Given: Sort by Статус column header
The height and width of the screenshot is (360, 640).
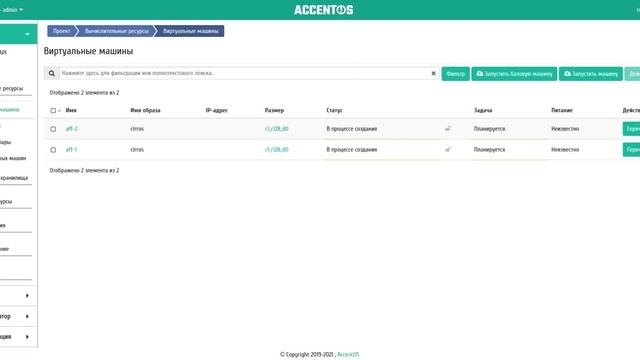Looking at the screenshot, I should (334, 110).
